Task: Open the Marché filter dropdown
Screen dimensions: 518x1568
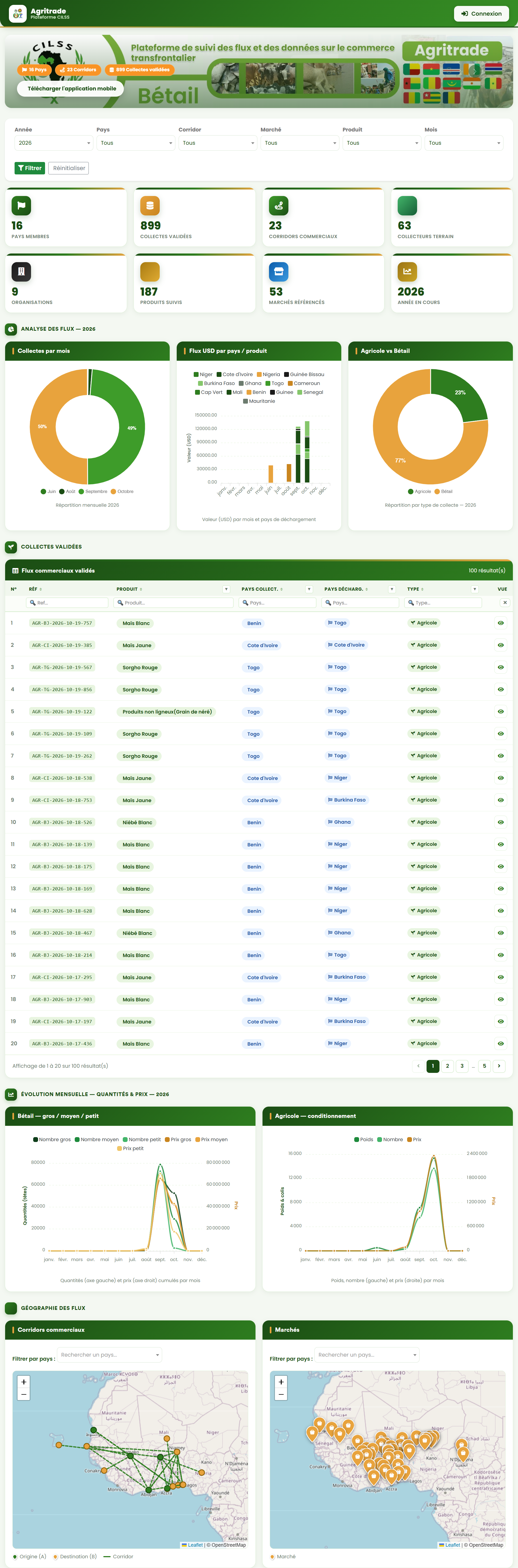Action: [300, 143]
